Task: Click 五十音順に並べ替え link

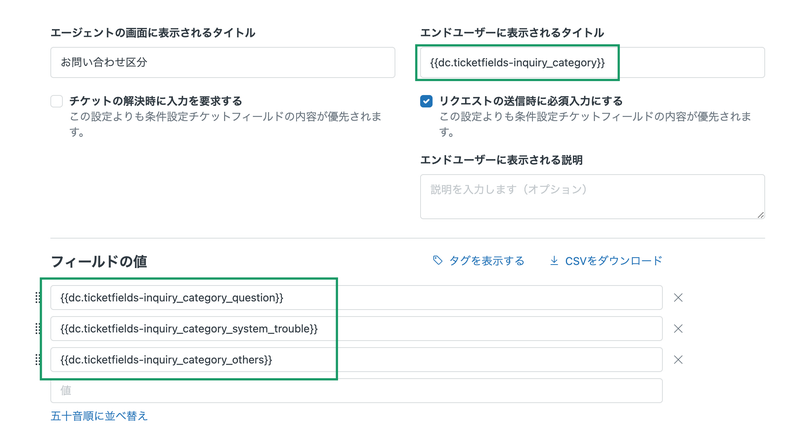Action: point(99,416)
